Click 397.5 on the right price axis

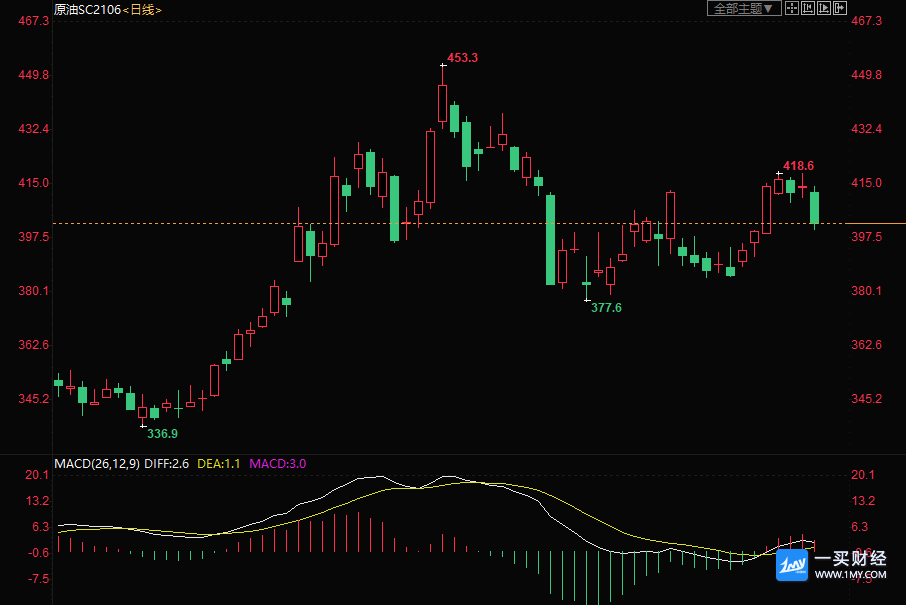[866, 236]
